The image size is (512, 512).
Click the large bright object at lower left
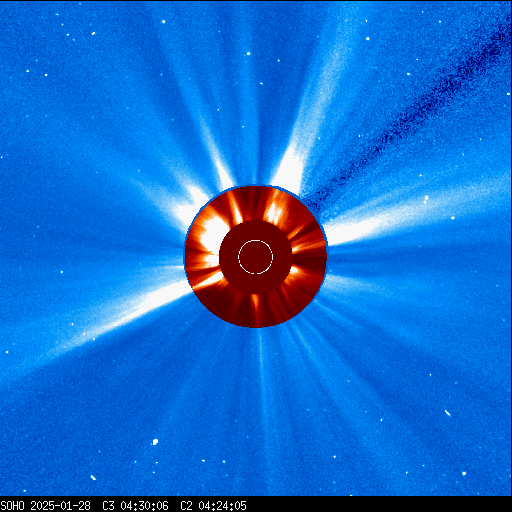tap(155, 442)
